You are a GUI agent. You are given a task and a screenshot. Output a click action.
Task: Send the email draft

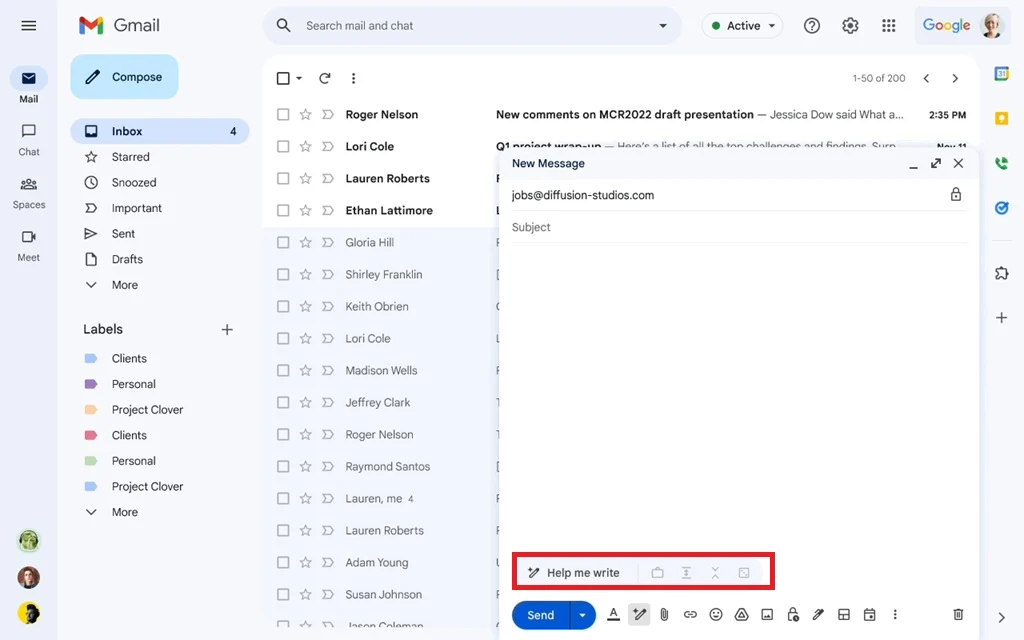(539, 615)
